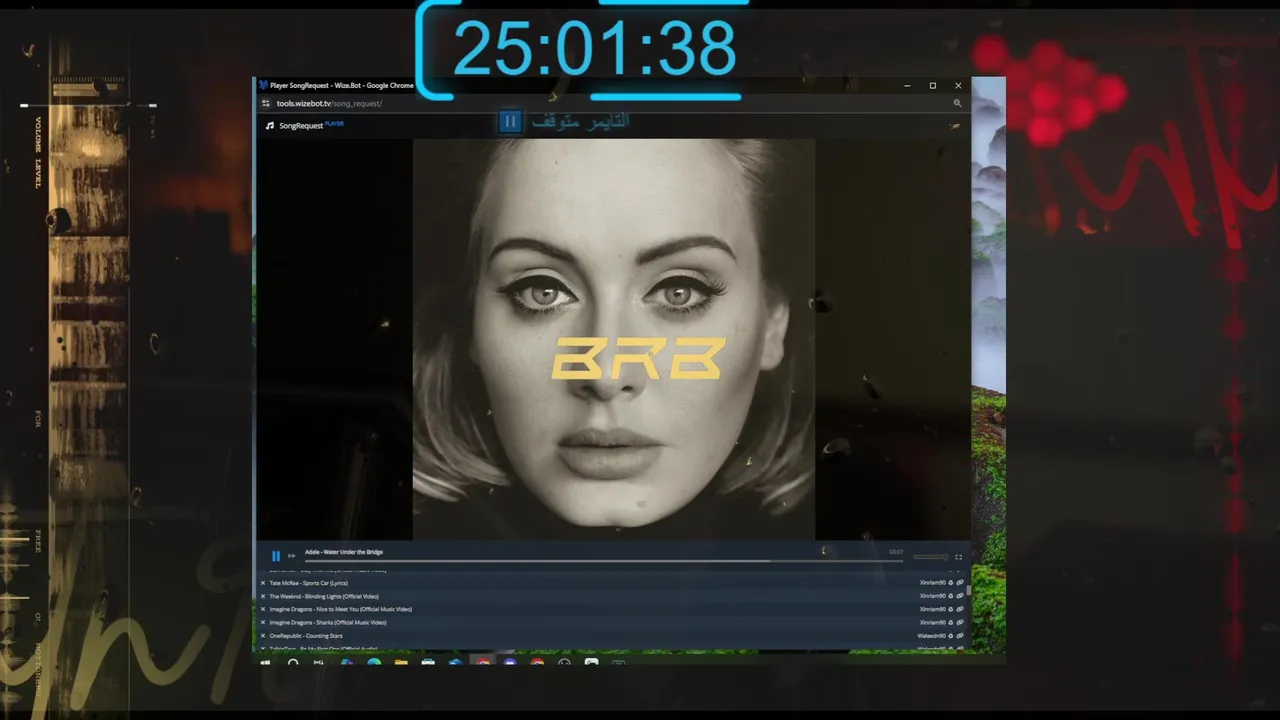The height and width of the screenshot is (720, 1280).
Task: Minimize the Player SongRequest Chrome window
Action: point(908,86)
